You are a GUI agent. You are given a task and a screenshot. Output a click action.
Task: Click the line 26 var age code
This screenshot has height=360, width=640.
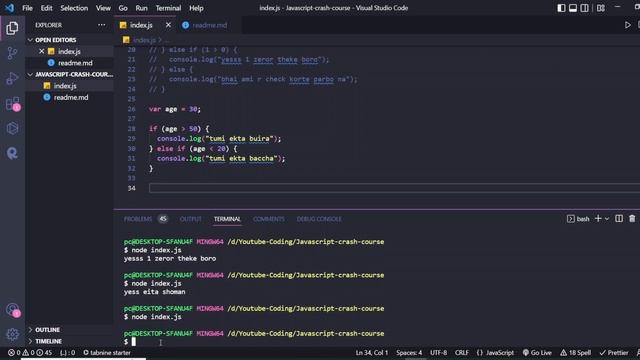(x=175, y=109)
